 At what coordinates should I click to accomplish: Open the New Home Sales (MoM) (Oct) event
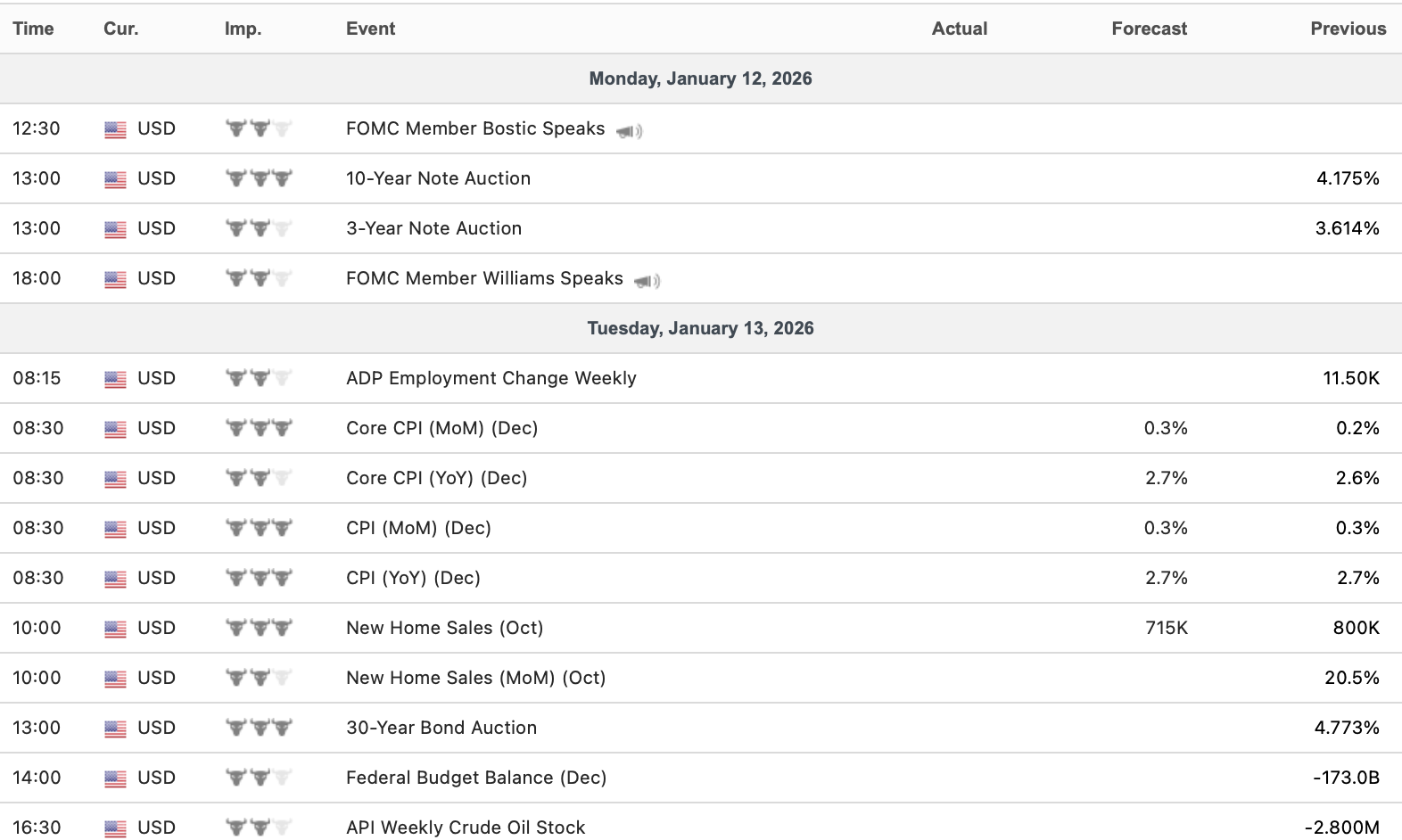coord(475,678)
